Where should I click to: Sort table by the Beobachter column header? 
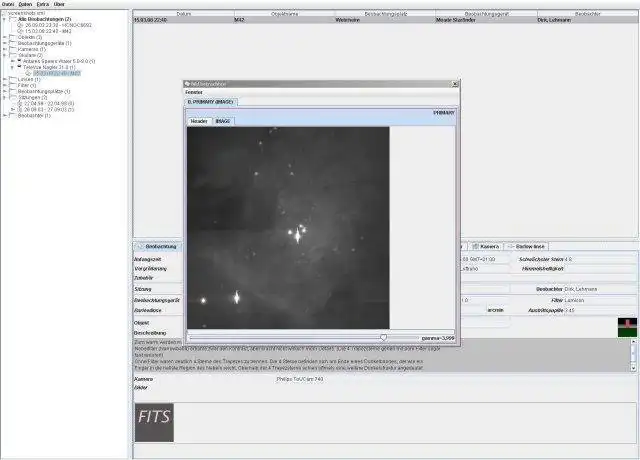(587, 14)
